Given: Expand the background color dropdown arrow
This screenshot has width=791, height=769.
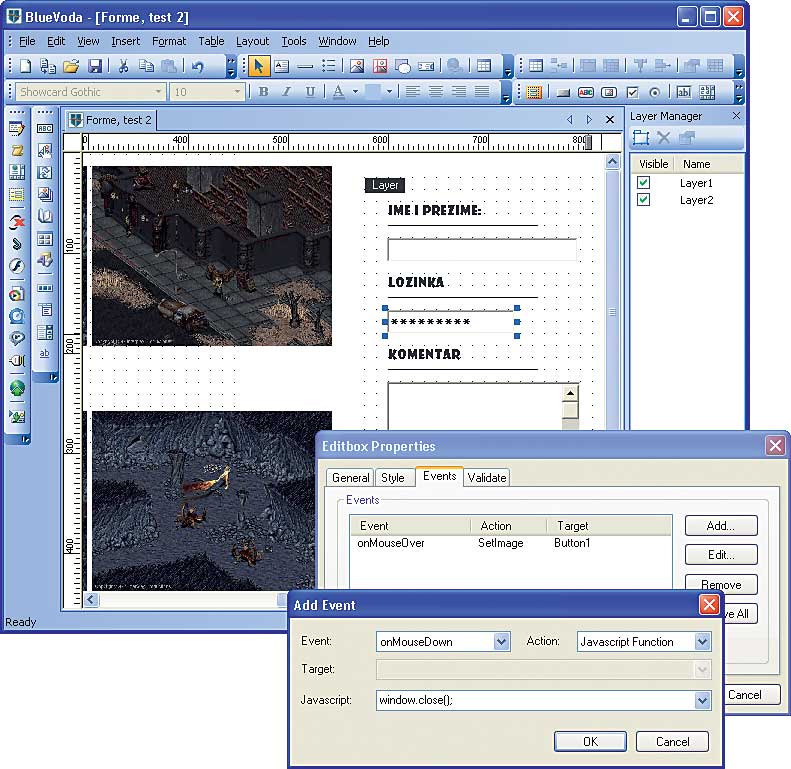Looking at the screenshot, I should click(x=389, y=91).
